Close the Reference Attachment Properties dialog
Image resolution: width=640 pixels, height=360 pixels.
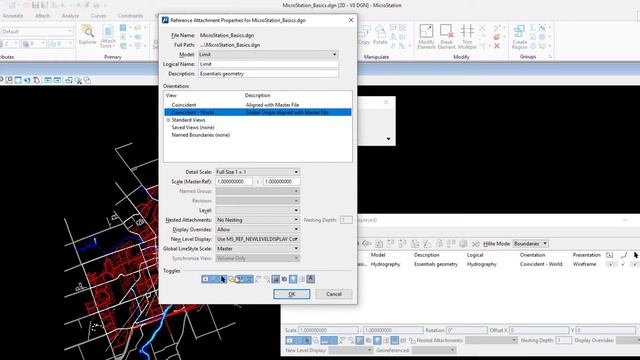point(351,20)
